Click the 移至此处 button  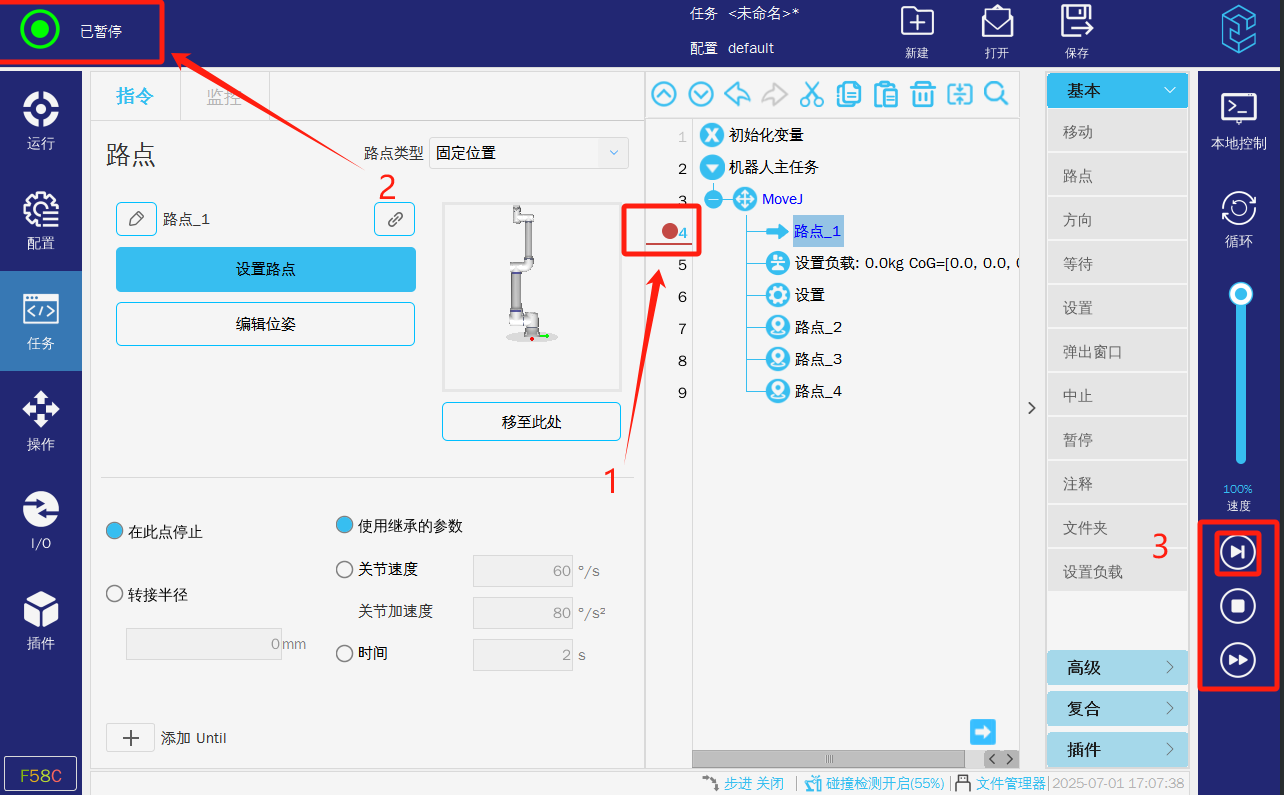point(531,421)
